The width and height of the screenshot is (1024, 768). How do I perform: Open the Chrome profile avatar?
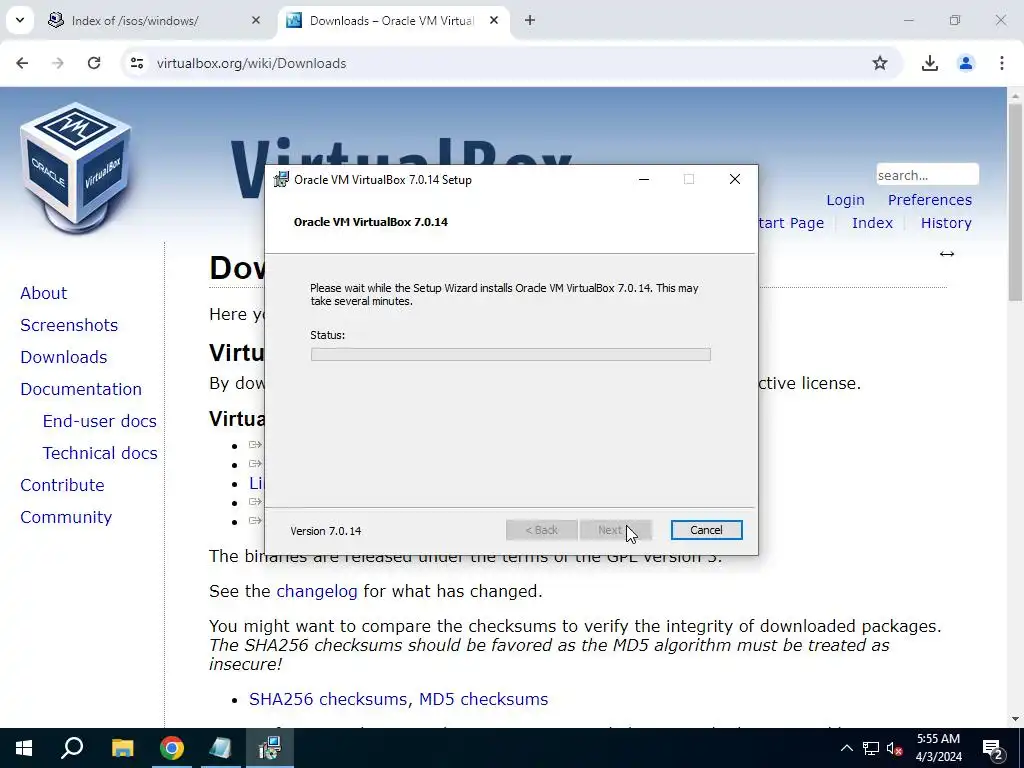[x=966, y=63]
